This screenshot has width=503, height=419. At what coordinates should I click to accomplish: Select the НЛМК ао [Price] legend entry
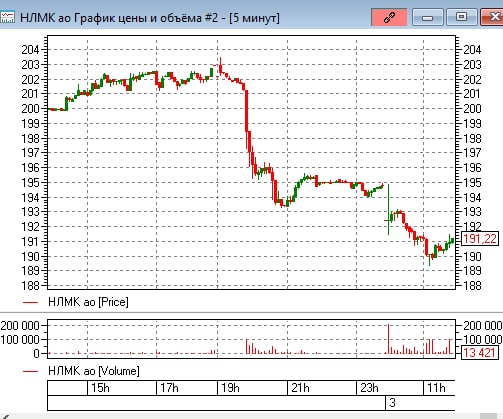76,302
